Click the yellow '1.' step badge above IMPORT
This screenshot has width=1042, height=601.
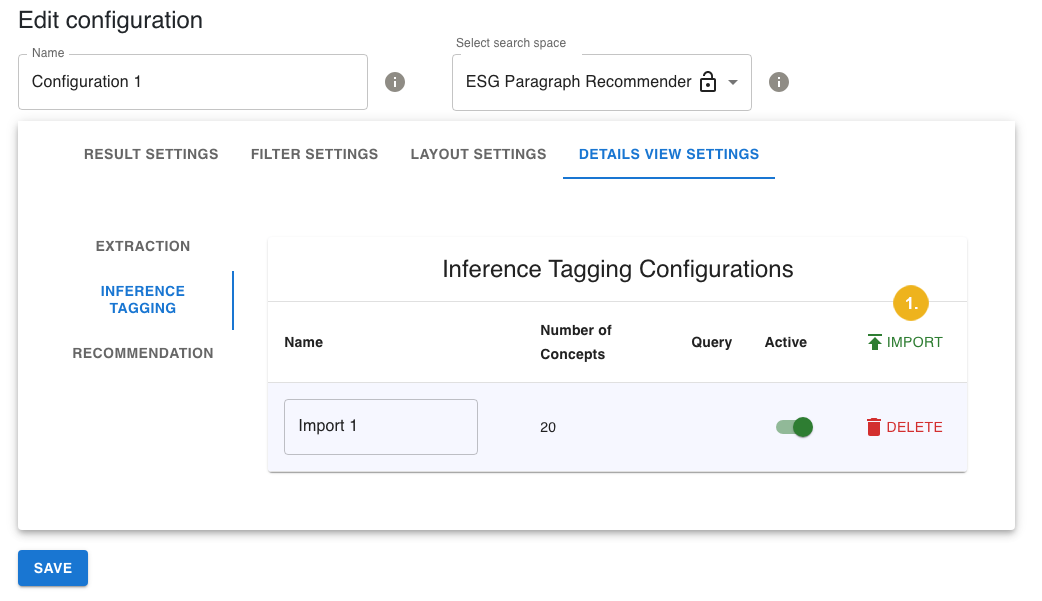pyautogui.click(x=911, y=302)
